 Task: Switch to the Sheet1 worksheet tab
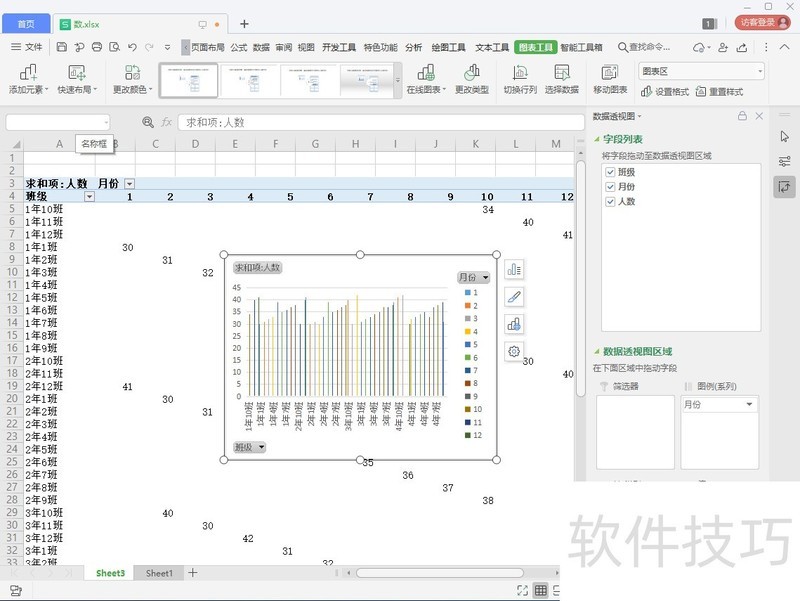[158, 573]
